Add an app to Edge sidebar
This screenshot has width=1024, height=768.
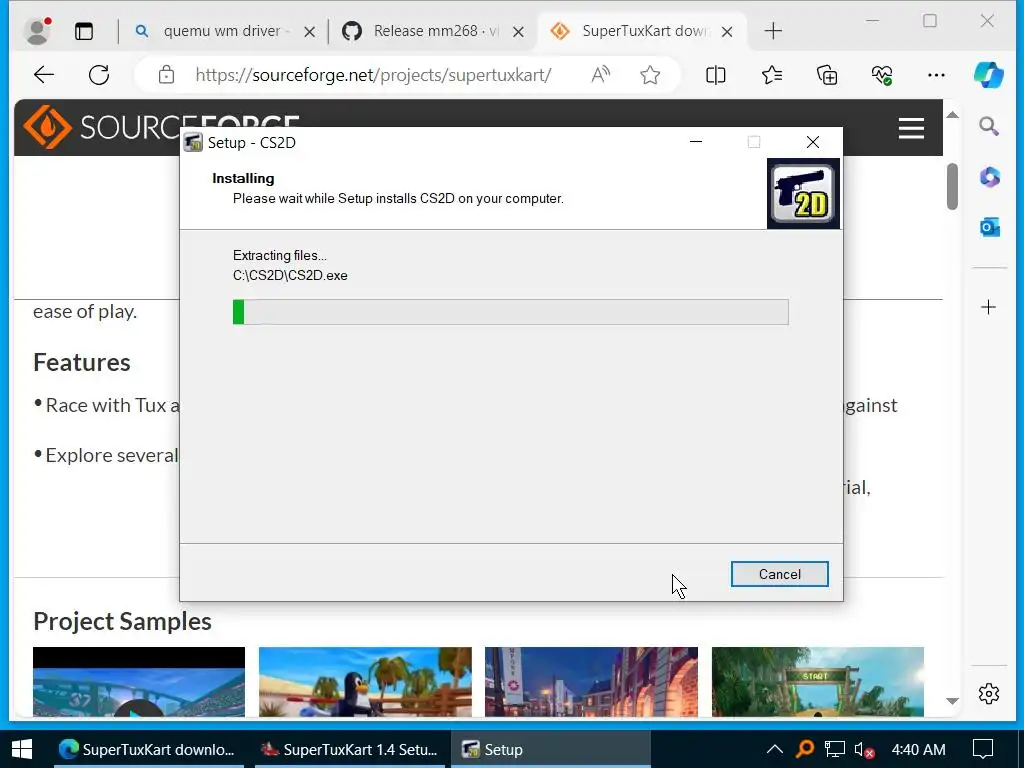(989, 307)
